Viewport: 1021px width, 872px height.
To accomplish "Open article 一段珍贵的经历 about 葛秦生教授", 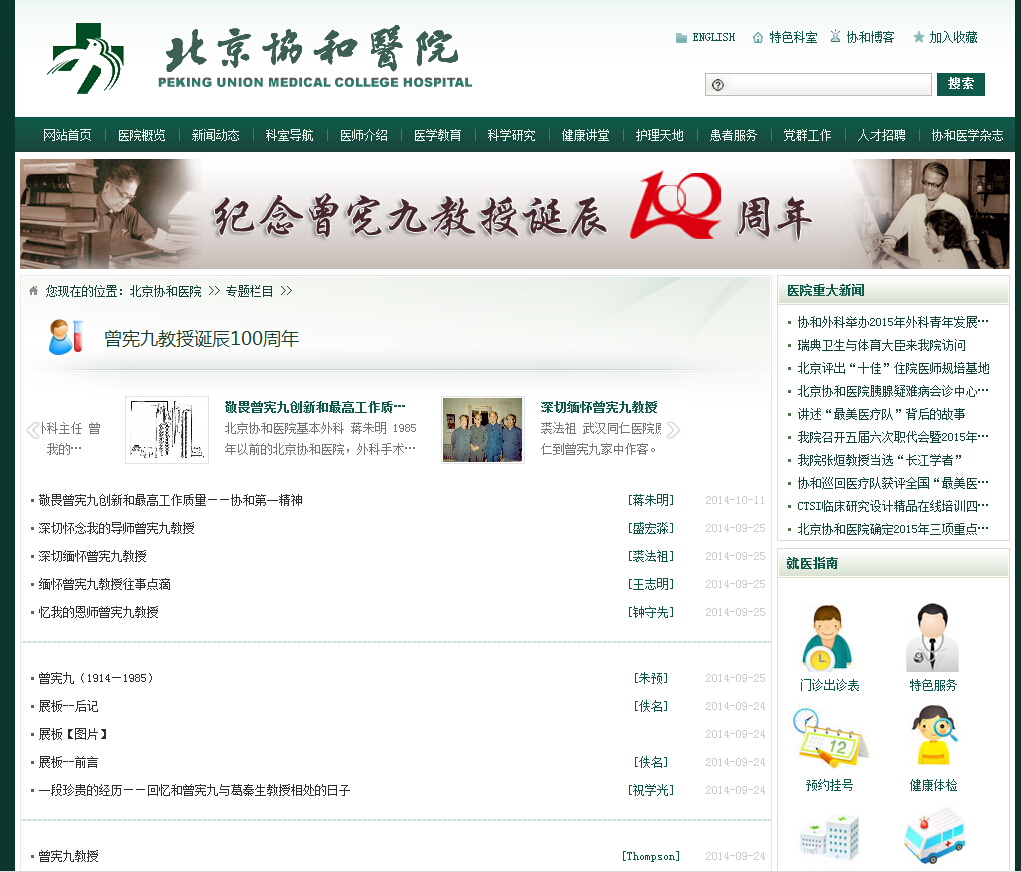I will click(x=194, y=790).
